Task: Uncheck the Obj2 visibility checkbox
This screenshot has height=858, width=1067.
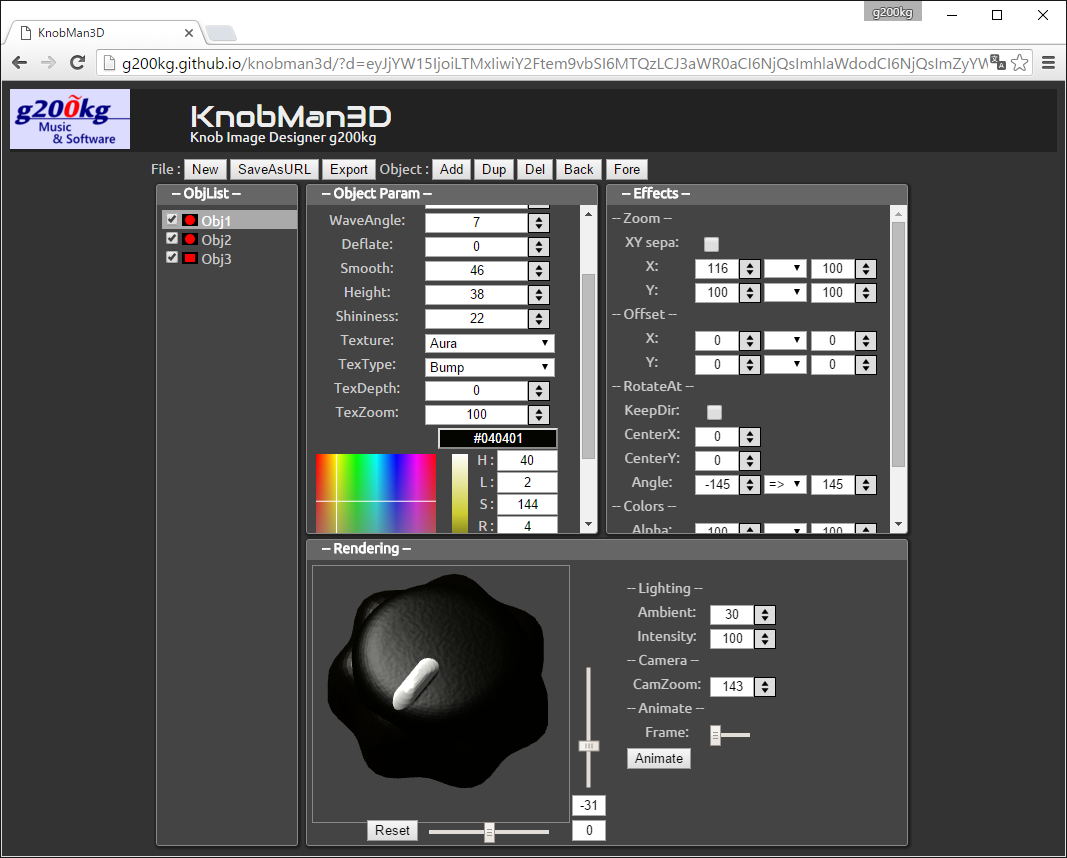Action: [172, 239]
